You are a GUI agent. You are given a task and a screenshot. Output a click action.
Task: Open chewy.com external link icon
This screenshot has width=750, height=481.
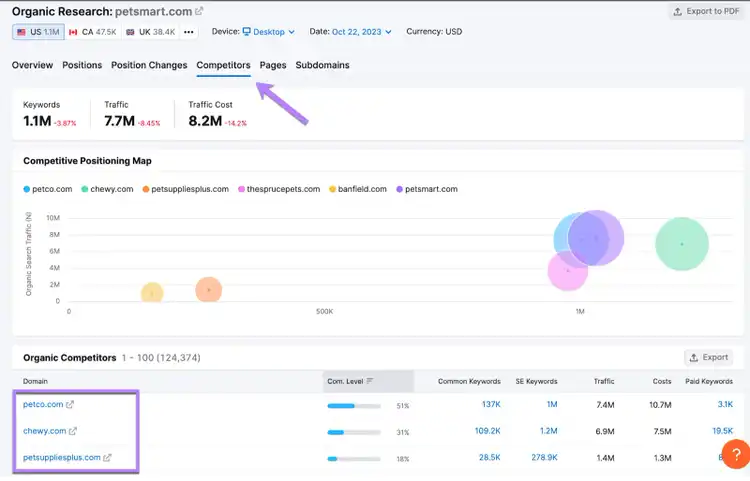[73, 431]
